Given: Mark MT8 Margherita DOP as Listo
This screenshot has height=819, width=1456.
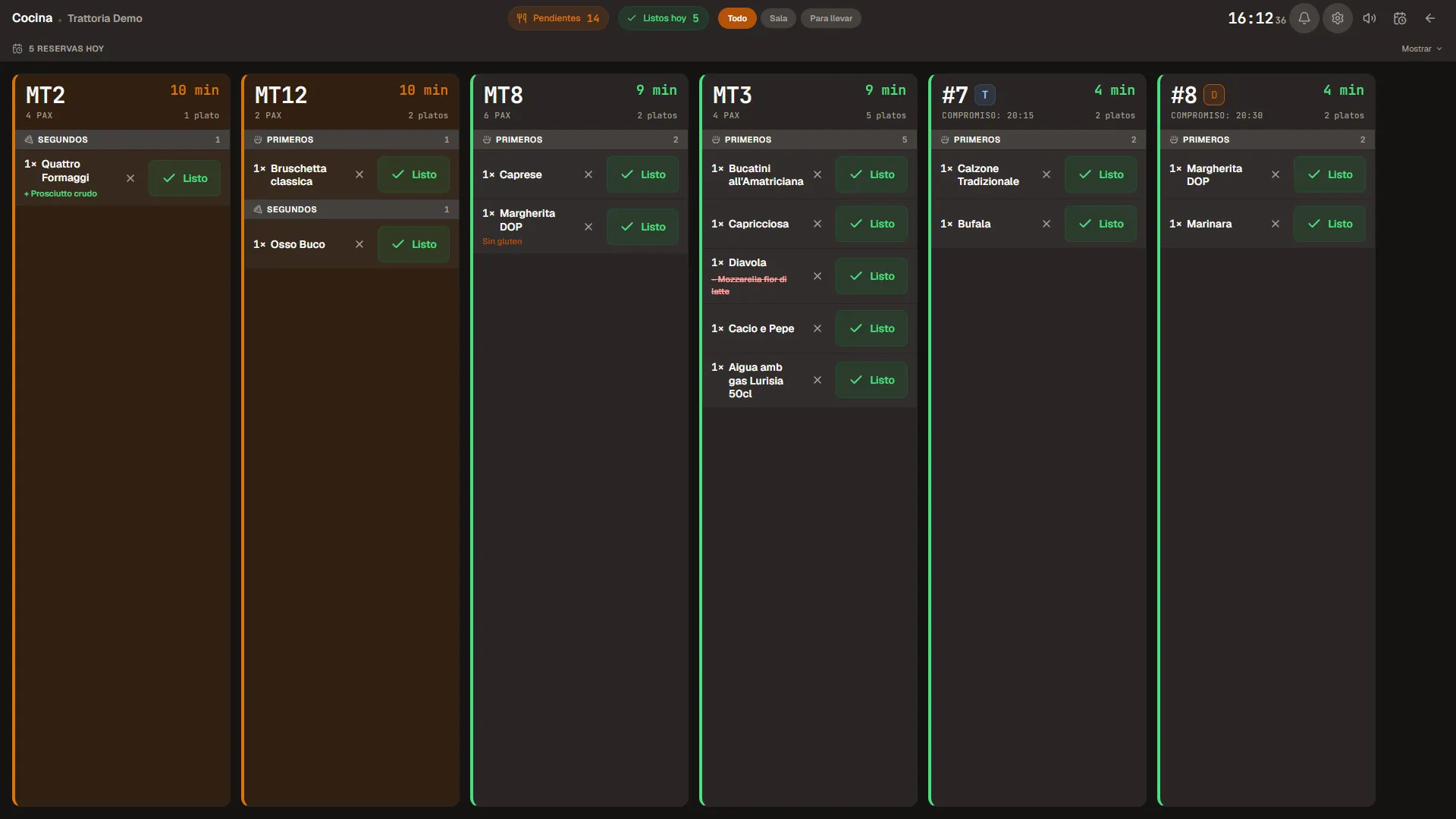Looking at the screenshot, I should coord(643,227).
